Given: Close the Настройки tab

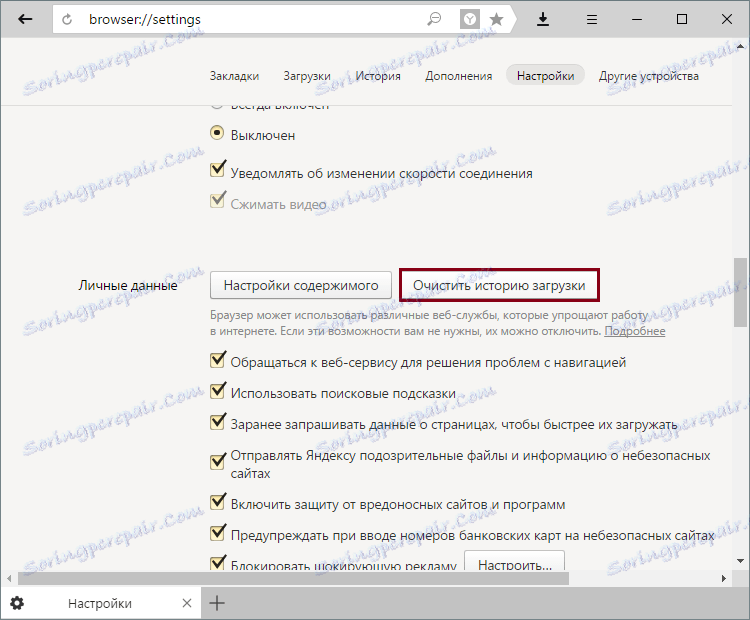Looking at the screenshot, I should (x=187, y=603).
